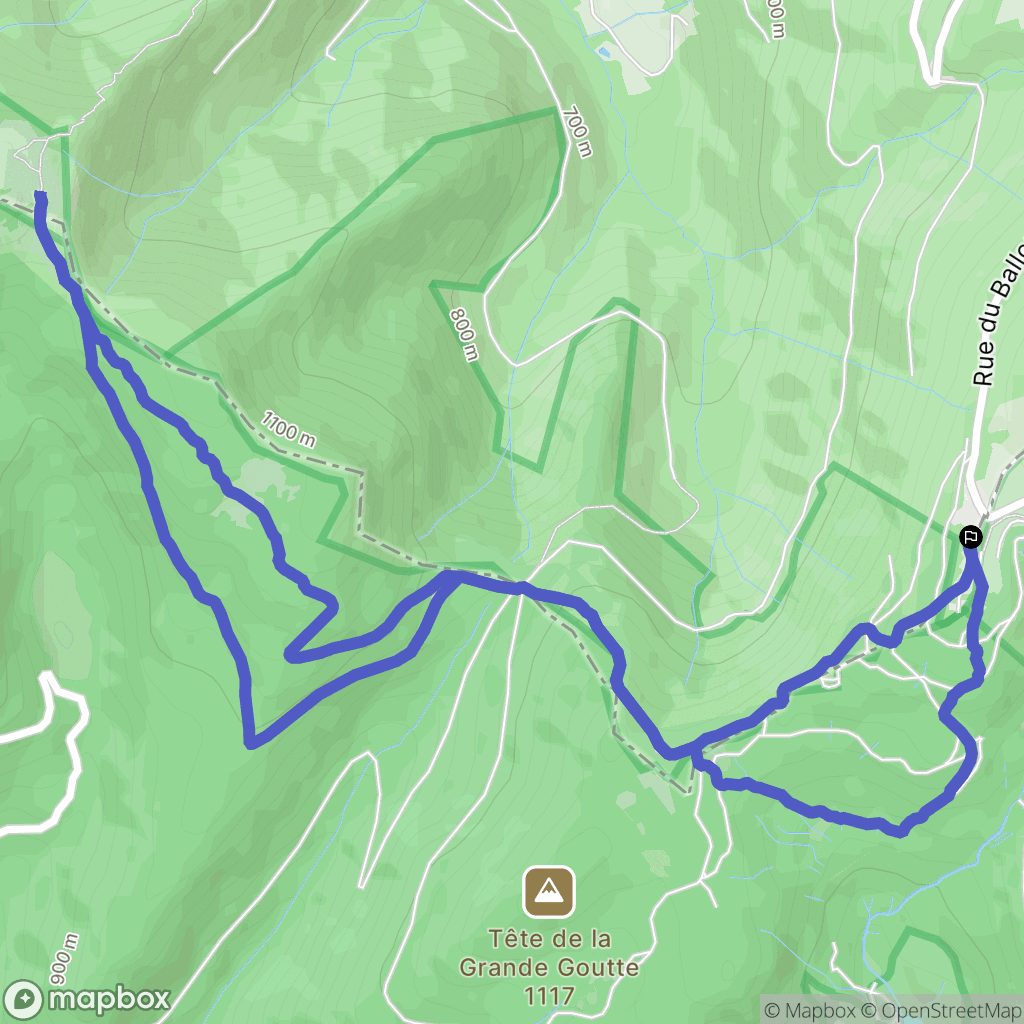Click the small blue pond near the top

605,50
